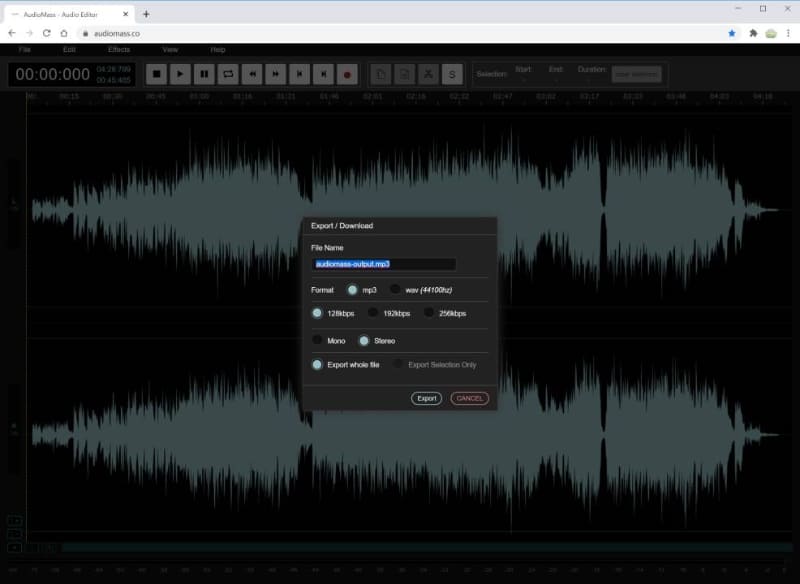This screenshot has width=800, height=584.
Task: Select the Cut (scissors) icon
Action: point(428,74)
